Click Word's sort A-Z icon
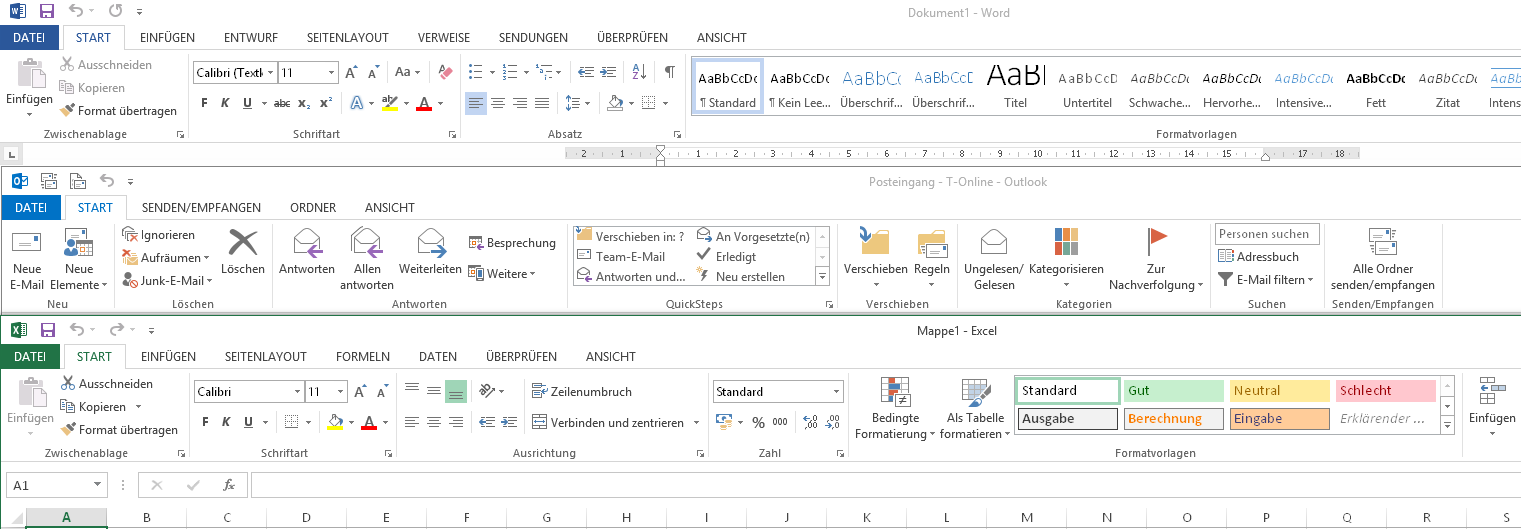This screenshot has width=1521, height=529. tap(641, 72)
